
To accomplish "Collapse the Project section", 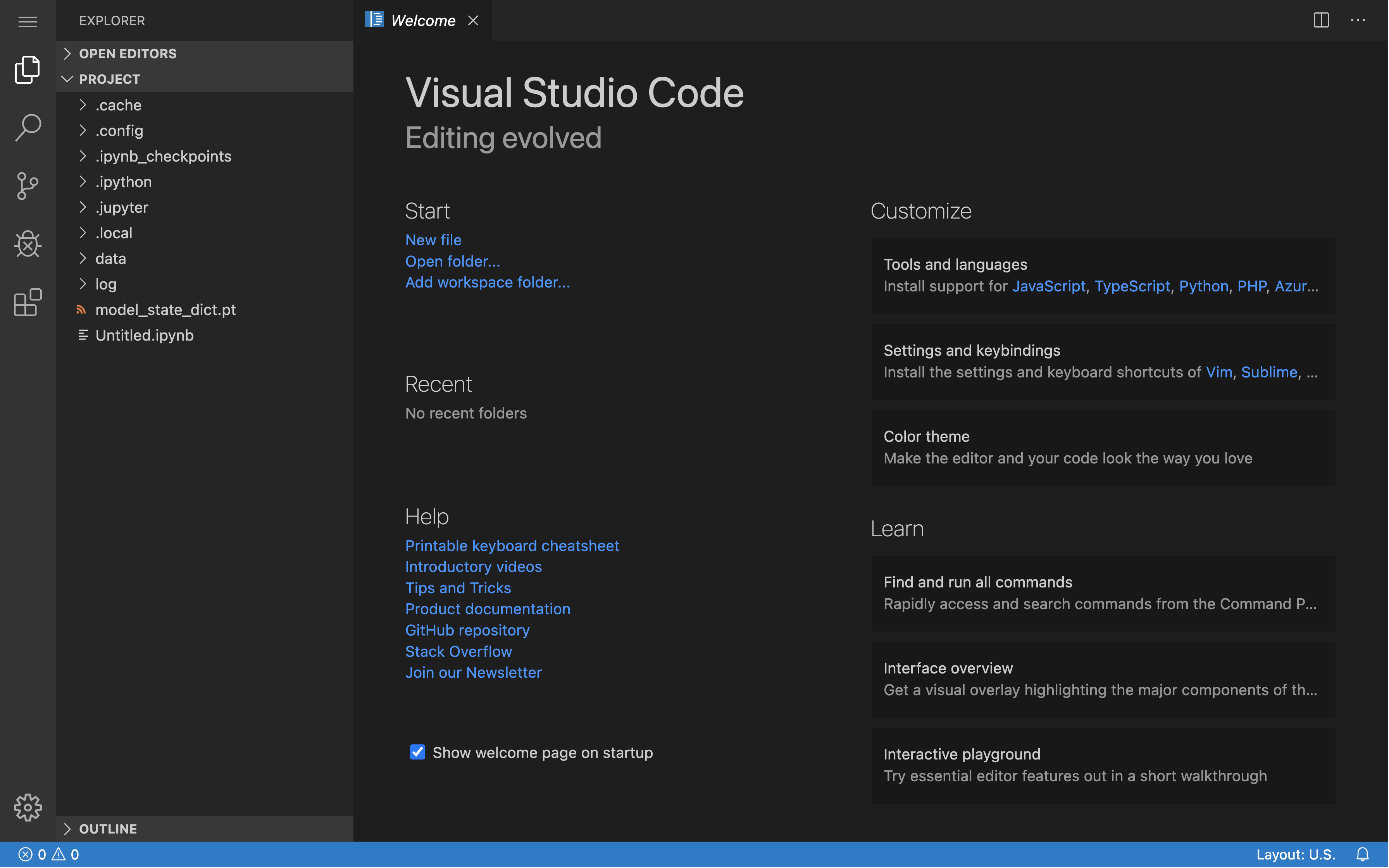I will (x=204, y=79).
